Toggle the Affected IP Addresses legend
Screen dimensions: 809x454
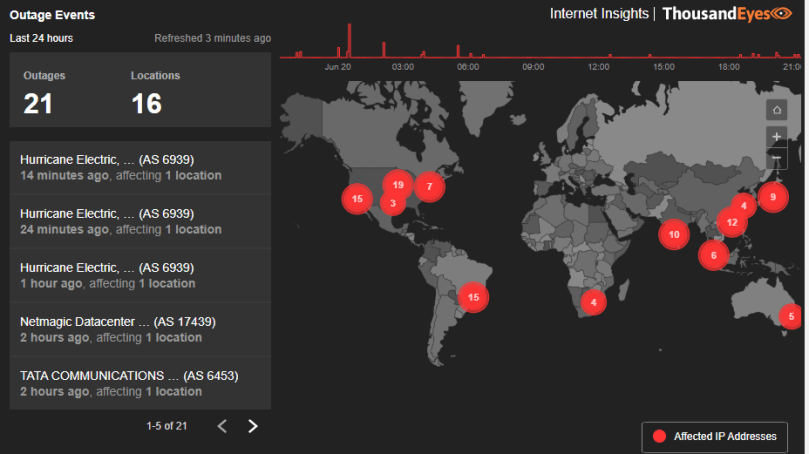[713, 436]
